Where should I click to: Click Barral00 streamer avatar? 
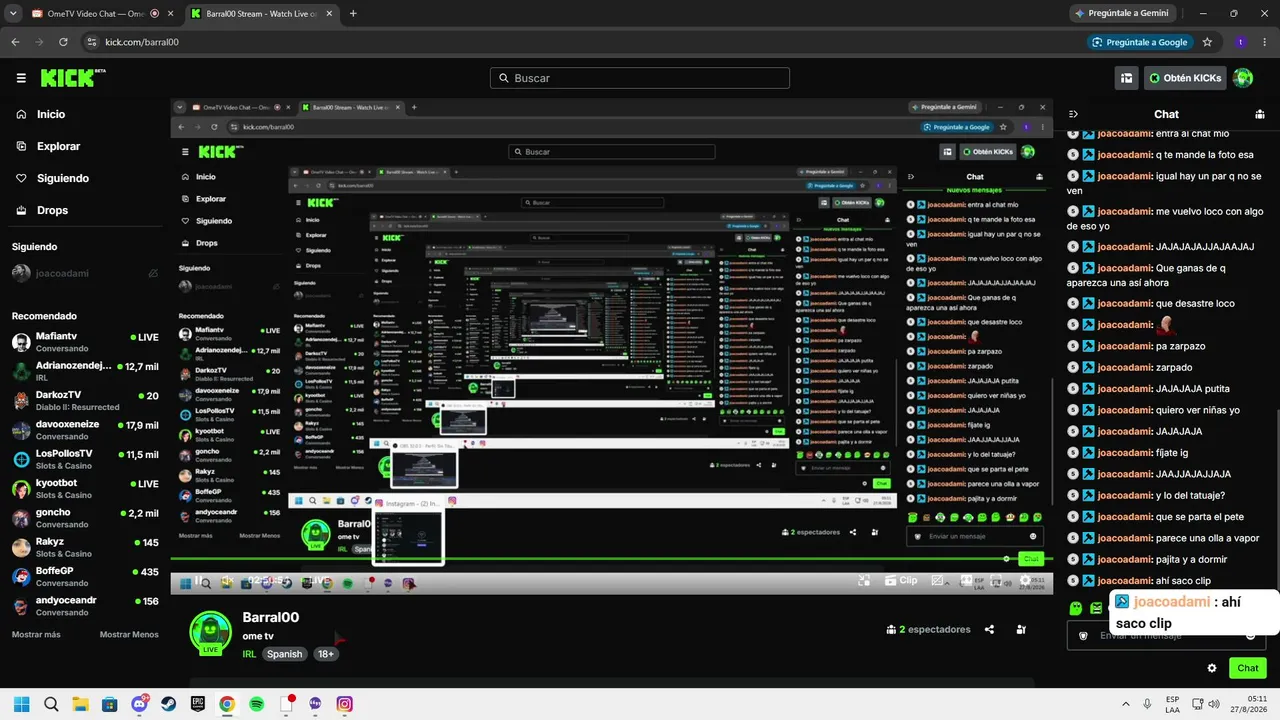(211, 632)
